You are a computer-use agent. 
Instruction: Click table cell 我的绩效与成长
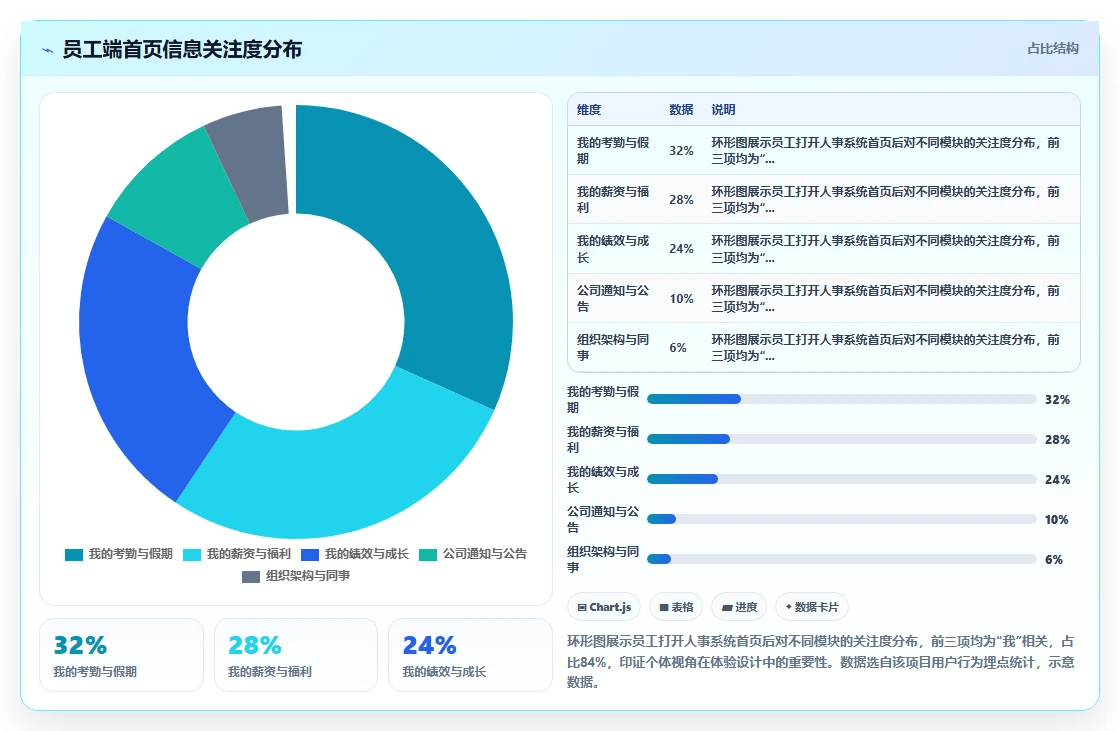click(x=614, y=249)
